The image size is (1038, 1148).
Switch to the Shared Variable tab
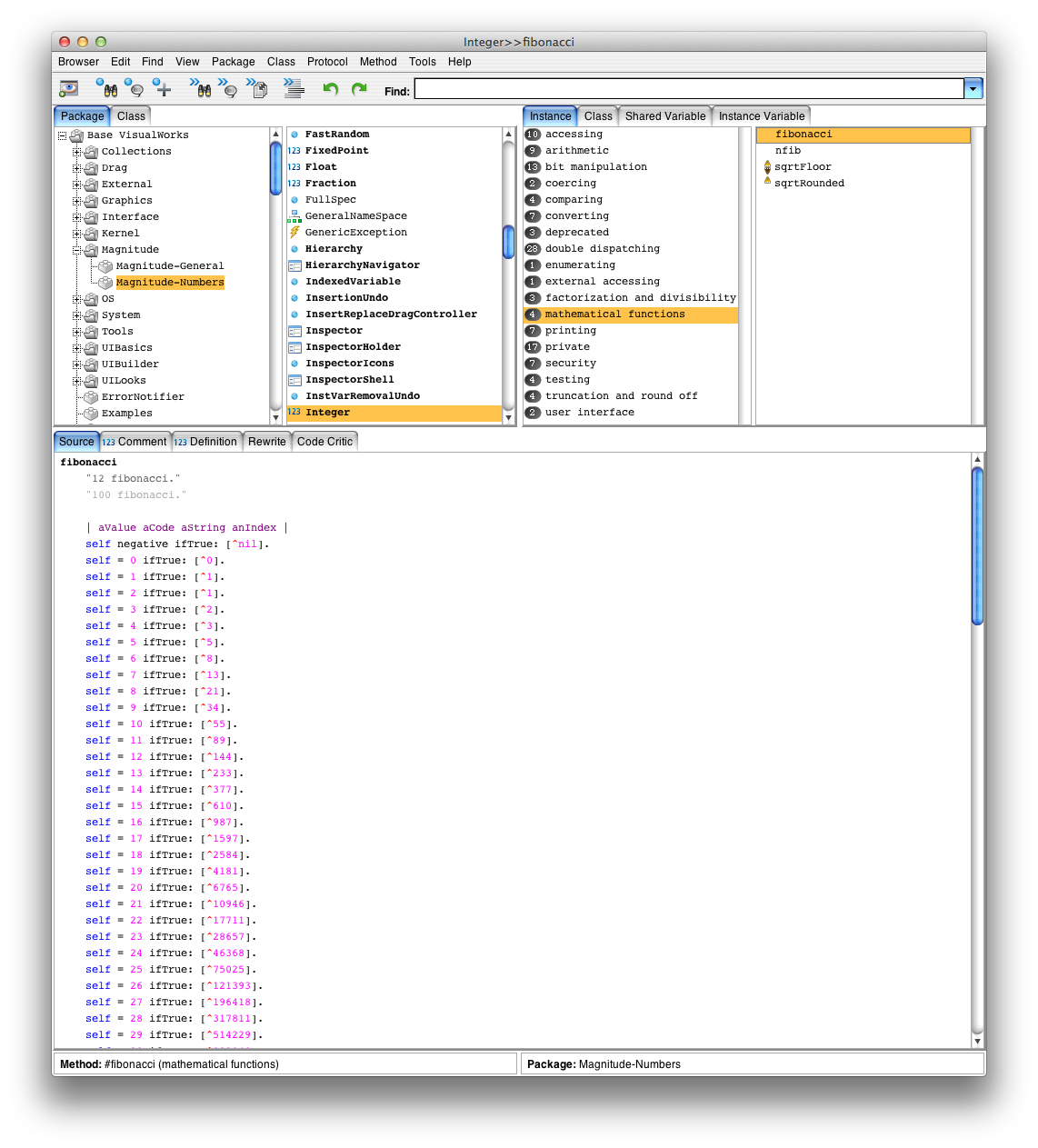(x=665, y=116)
